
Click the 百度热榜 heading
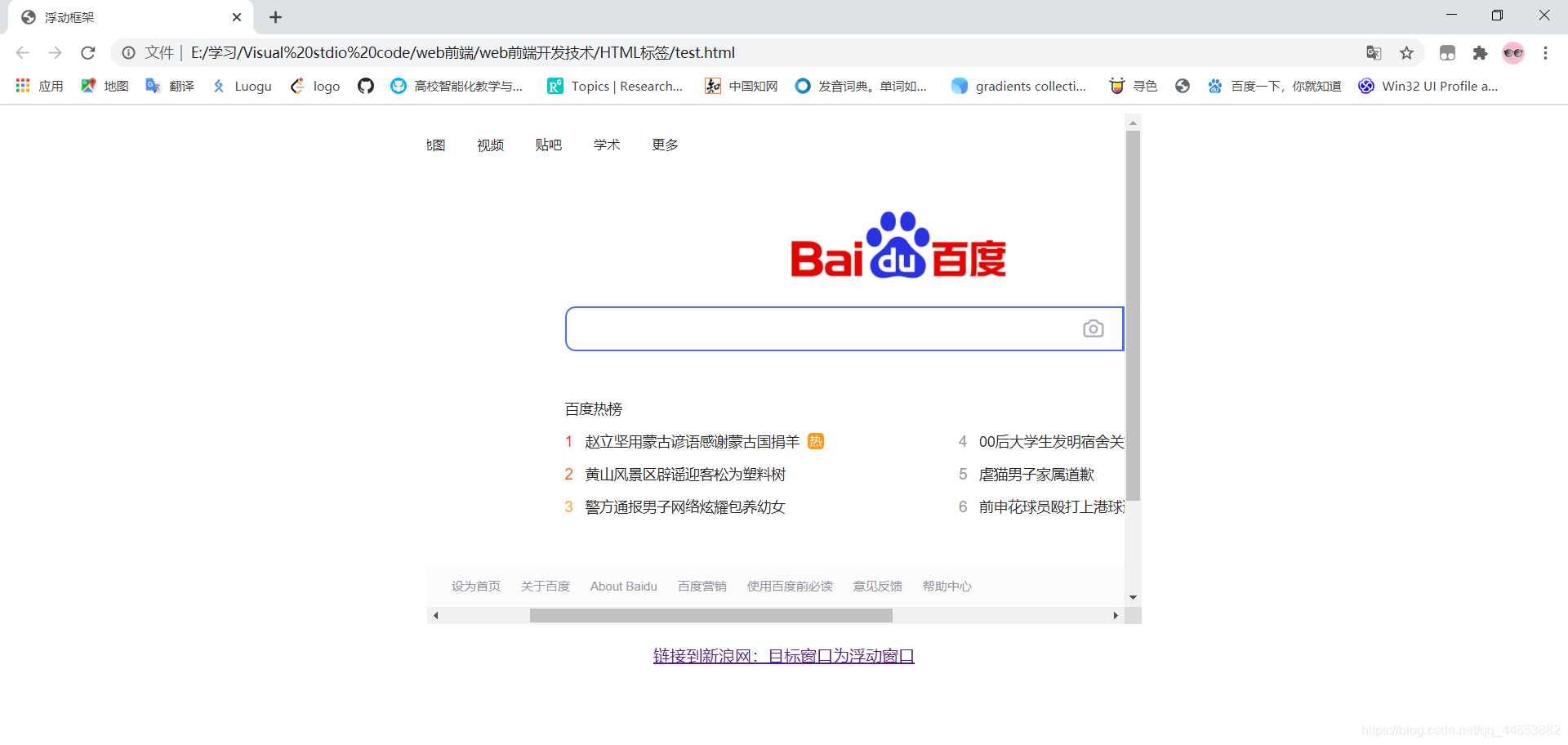[x=594, y=408]
